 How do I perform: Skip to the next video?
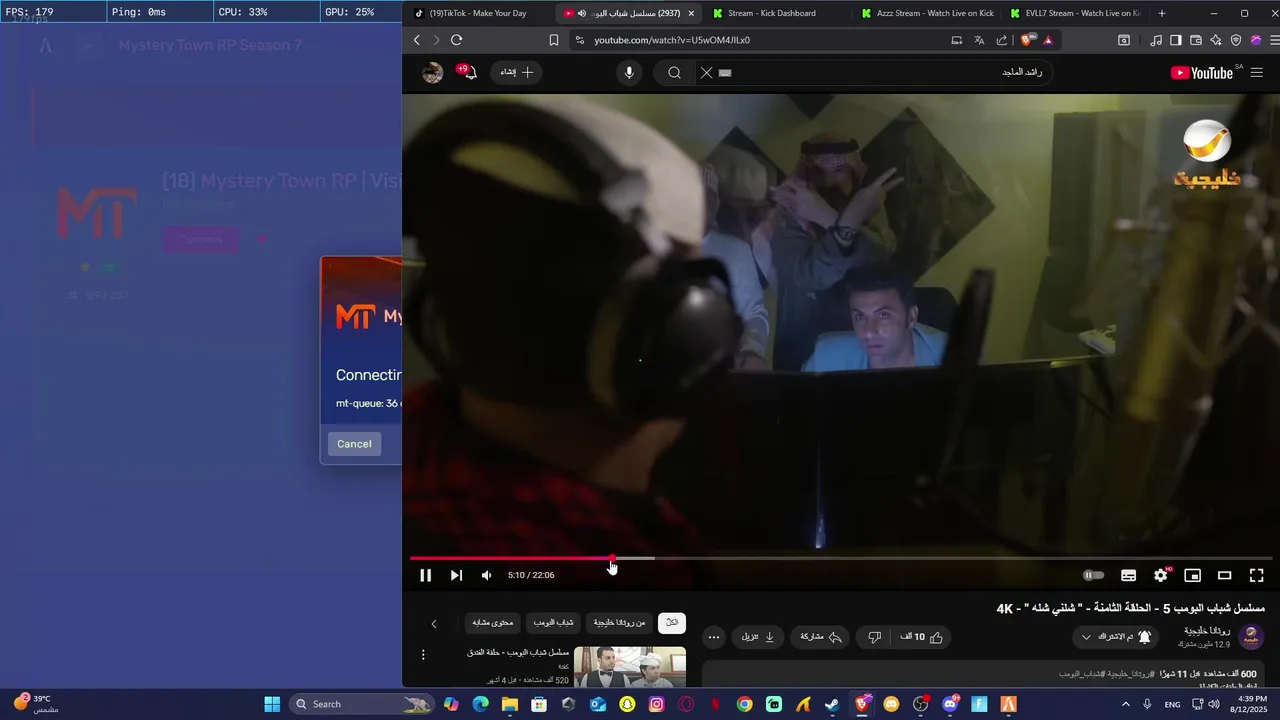point(456,575)
